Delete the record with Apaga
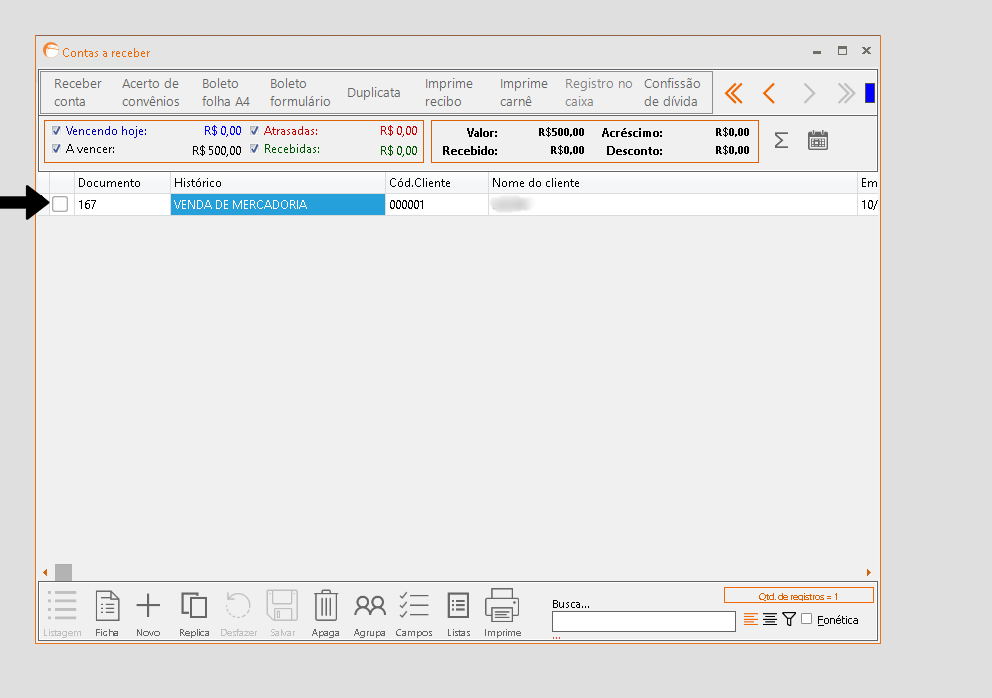 (x=325, y=613)
